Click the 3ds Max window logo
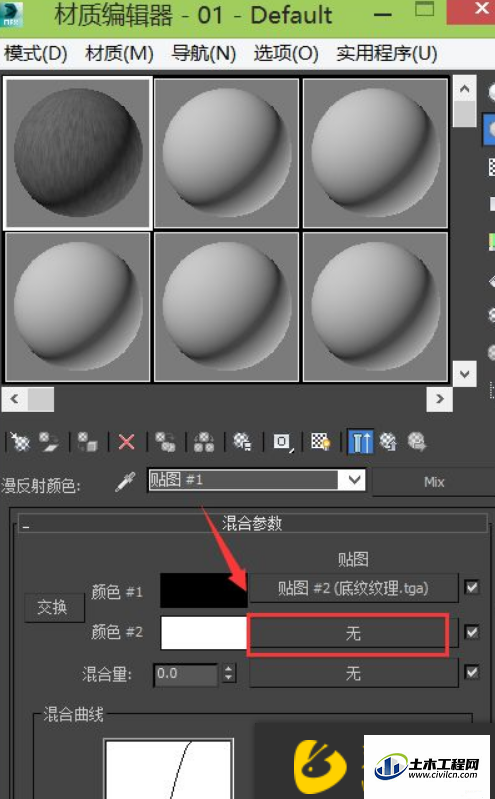This screenshot has height=799, width=495. tap(12, 14)
